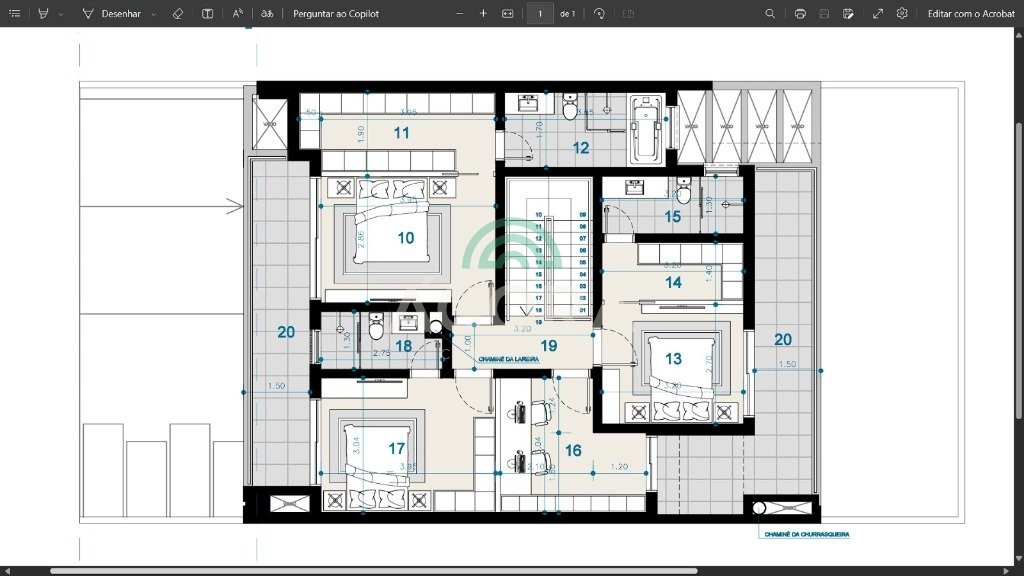This screenshot has height=576, width=1024.
Task: Open the translate document tool
Action: point(266,14)
